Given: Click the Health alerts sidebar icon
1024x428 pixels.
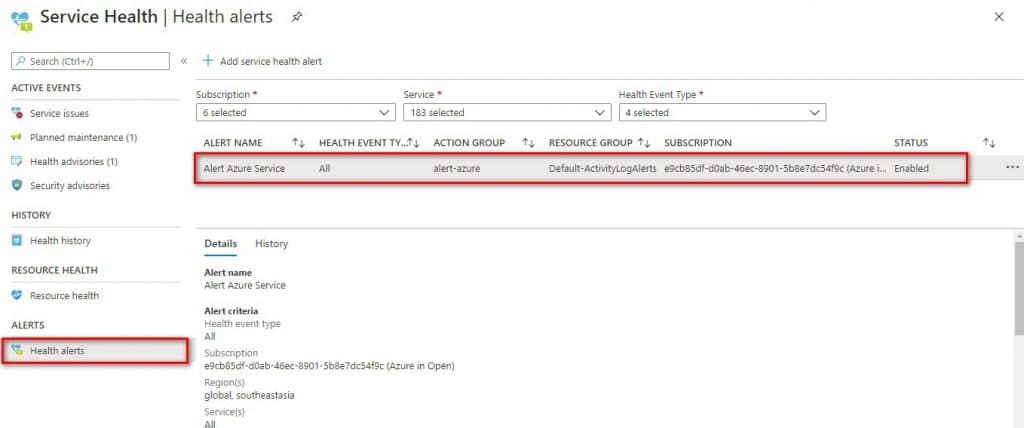Looking at the screenshot, I should (17, 350).
